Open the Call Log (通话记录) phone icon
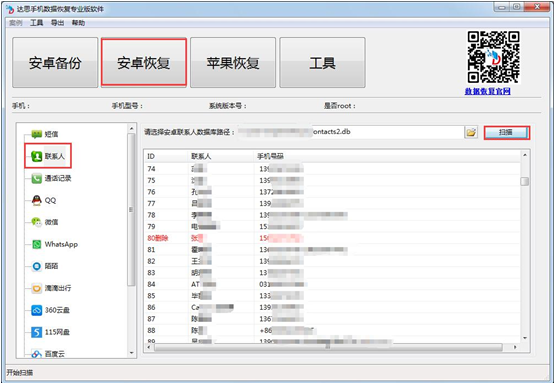The height and width of the screenshot is (383, 554). pos(36,178)
